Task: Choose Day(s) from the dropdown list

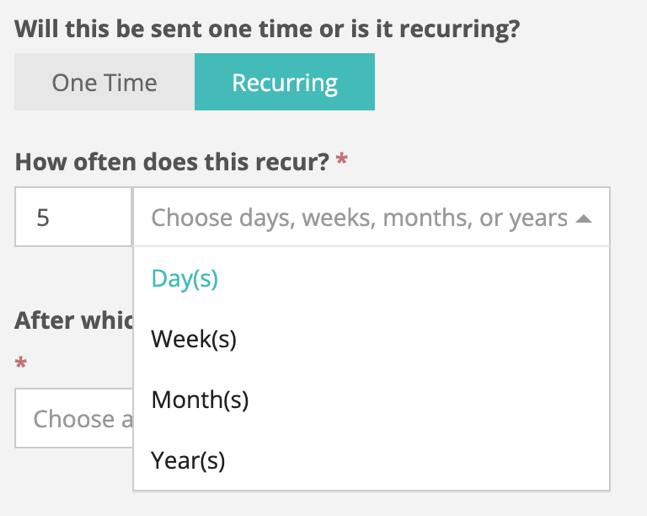Action: click(x=185, y=279)
